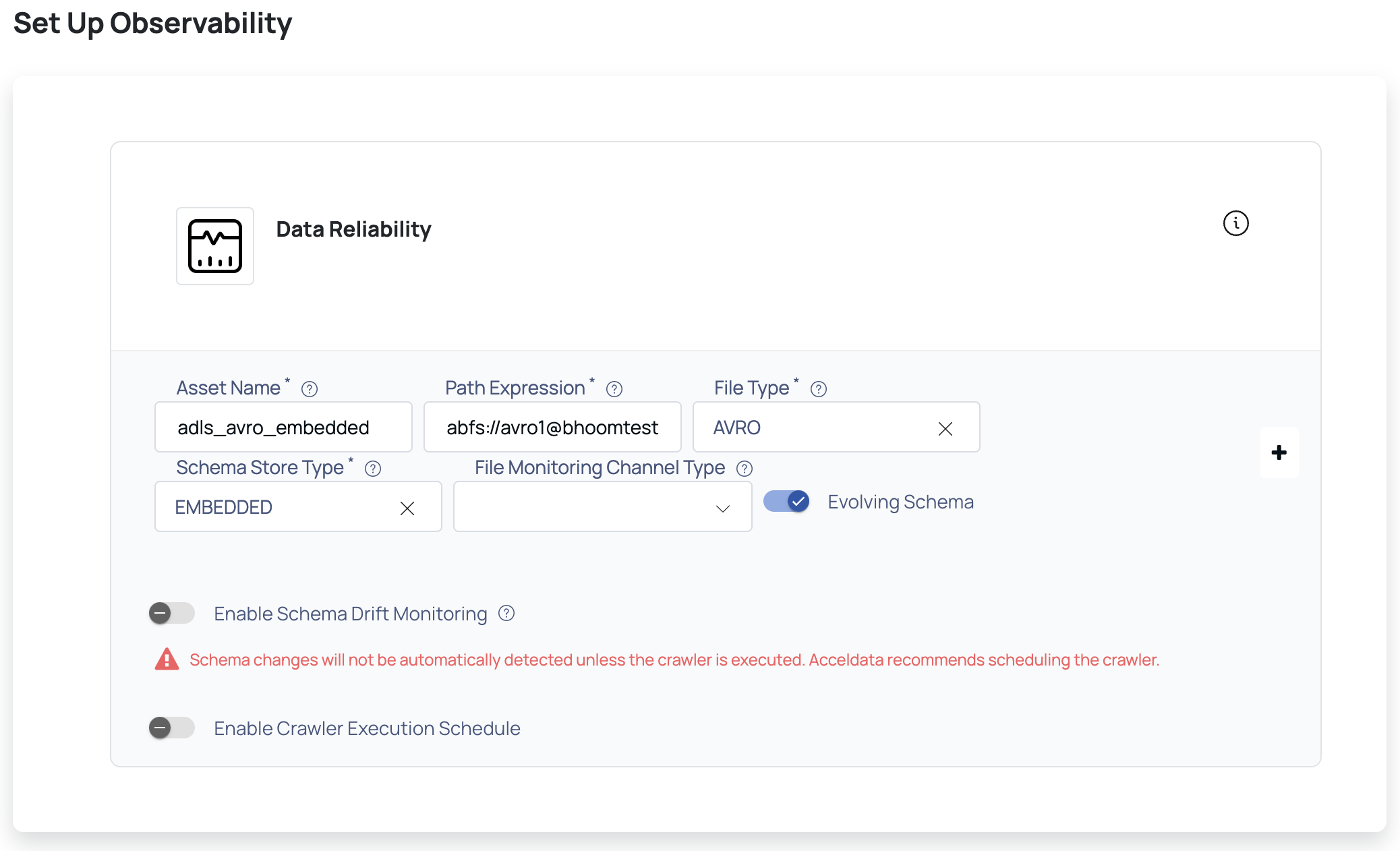Toggle off Evolving Schema switch

point(786,501)
